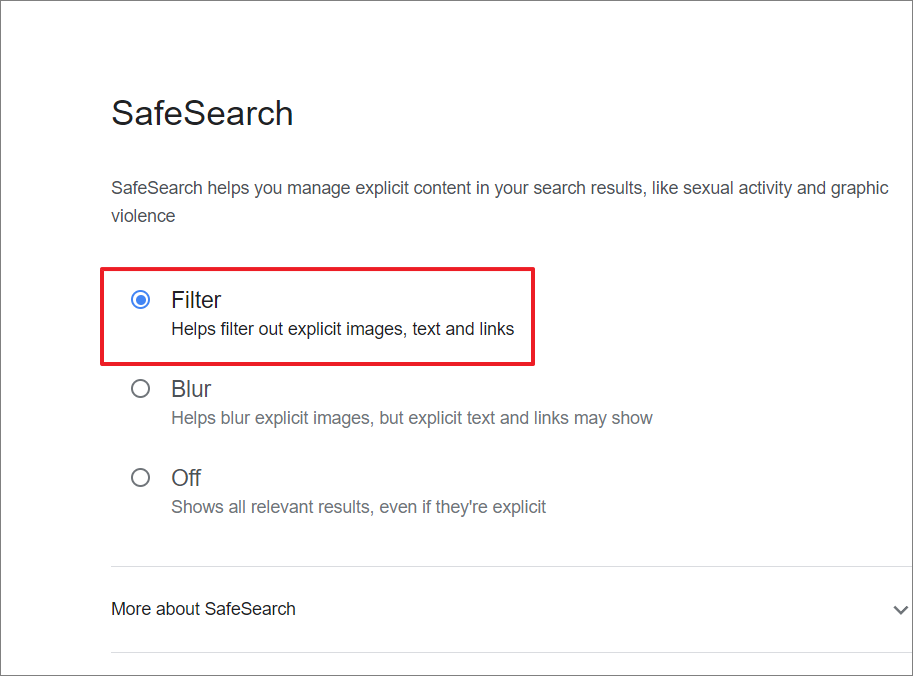
Task: Click the "Blur" option label text
Action: (191, 389)
